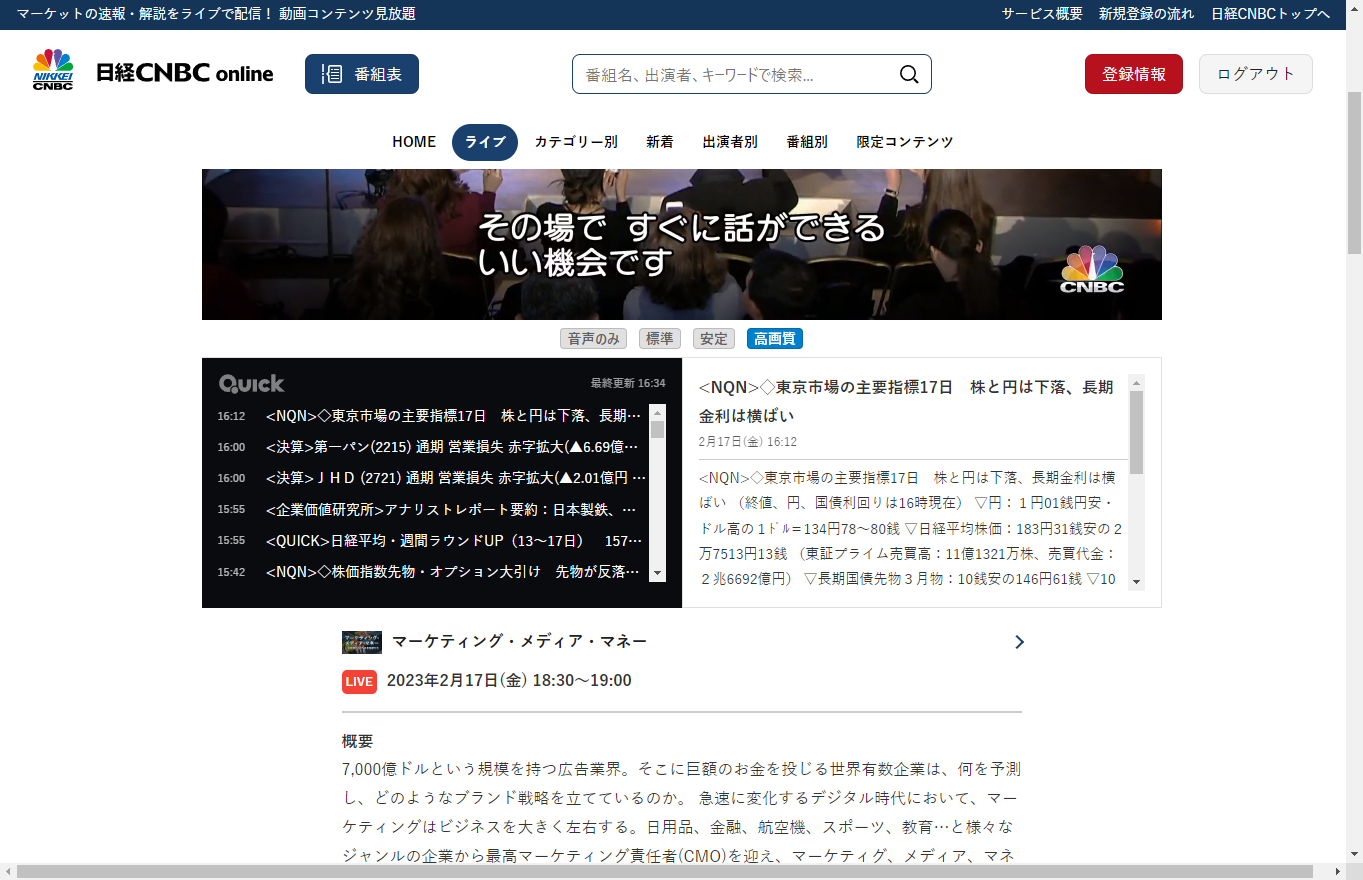The height and width of the screenshot is (880, 1363).
Task: Switch stream quality to 音声のみ
Action: coord(594,339)
